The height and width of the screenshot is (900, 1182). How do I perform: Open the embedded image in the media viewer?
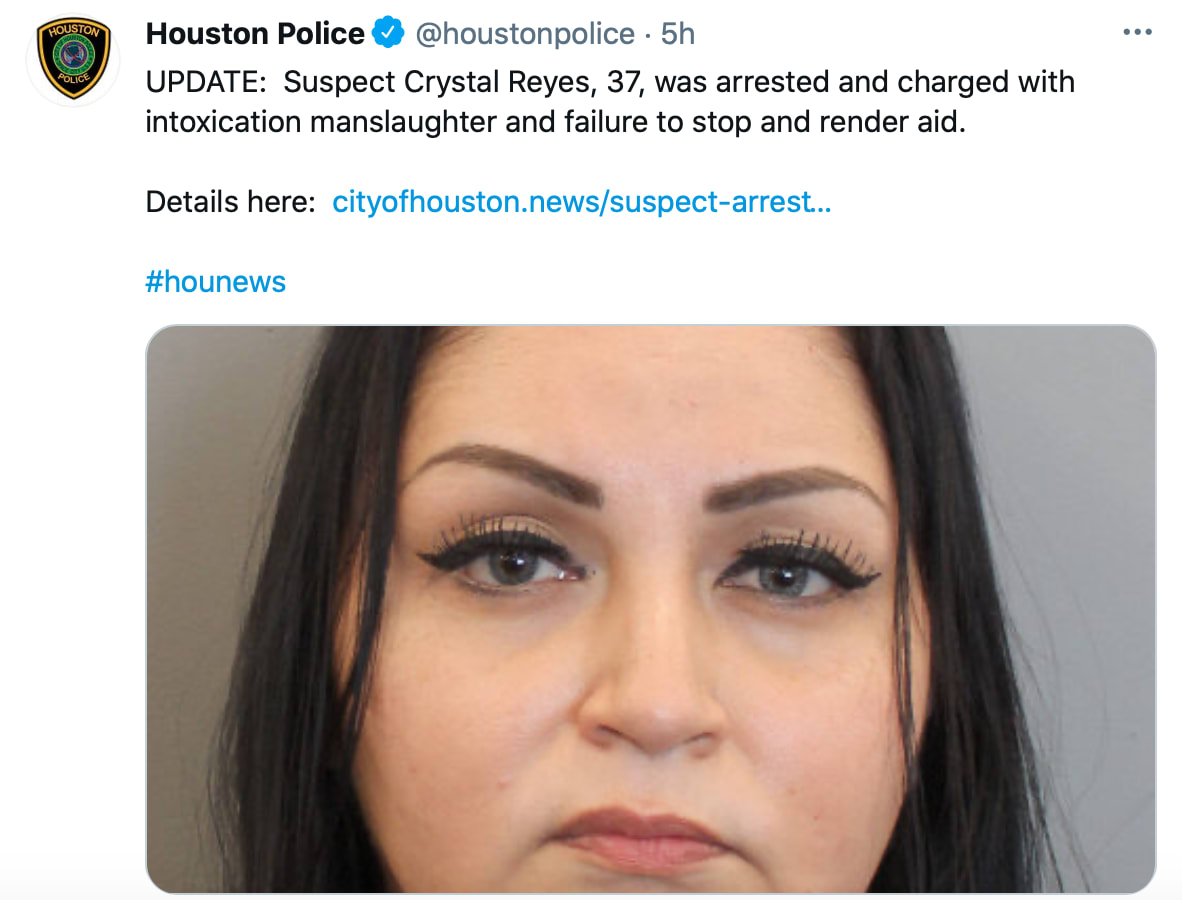pyautogui.click(x=651, y=609)
